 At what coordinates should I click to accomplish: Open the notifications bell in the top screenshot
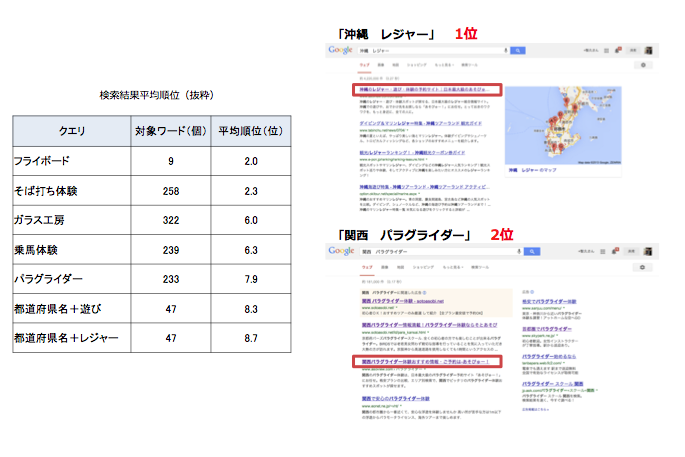[x=618, y=49]
